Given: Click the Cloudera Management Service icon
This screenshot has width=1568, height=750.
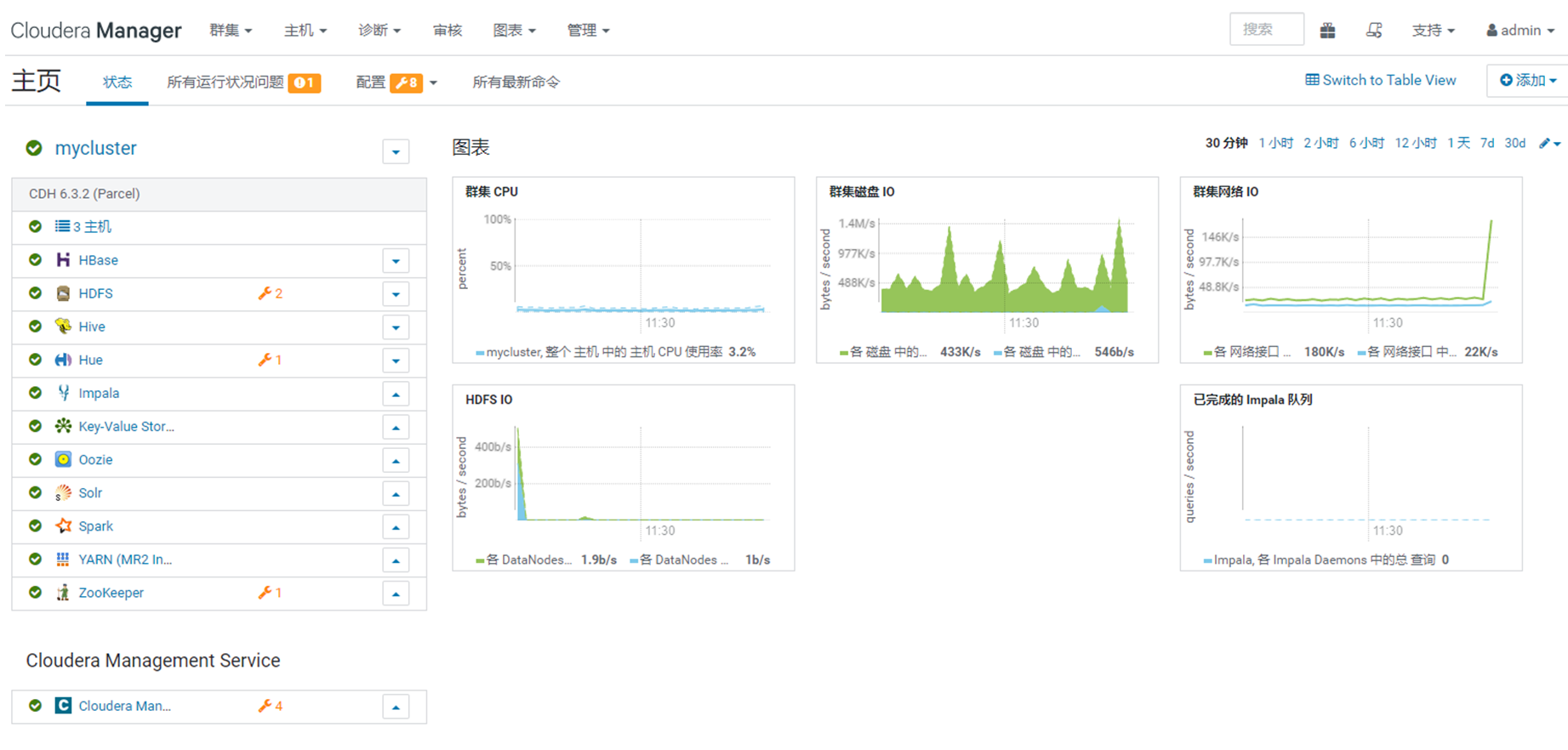Looking at the screenshot, I should (x=63, y=706).
